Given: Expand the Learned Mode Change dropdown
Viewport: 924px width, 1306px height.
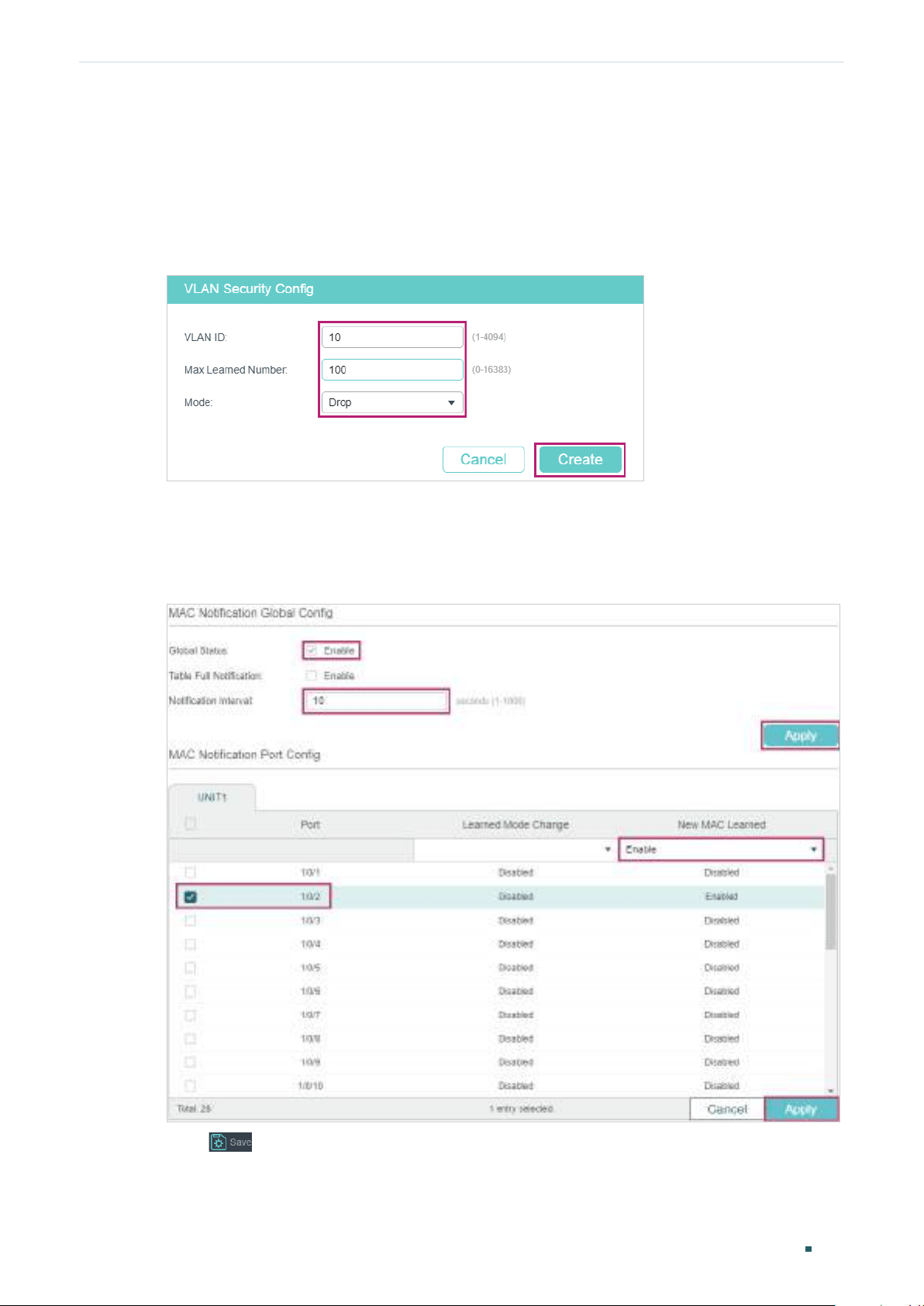Looking at the screenshot, I should 515,849.
